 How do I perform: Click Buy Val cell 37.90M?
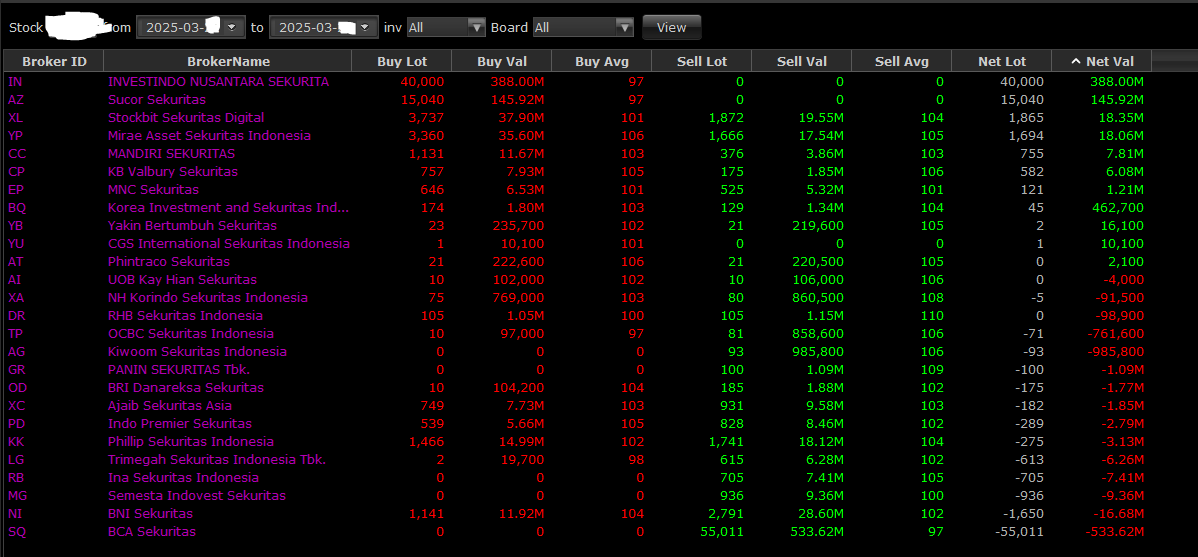point(522,118)
